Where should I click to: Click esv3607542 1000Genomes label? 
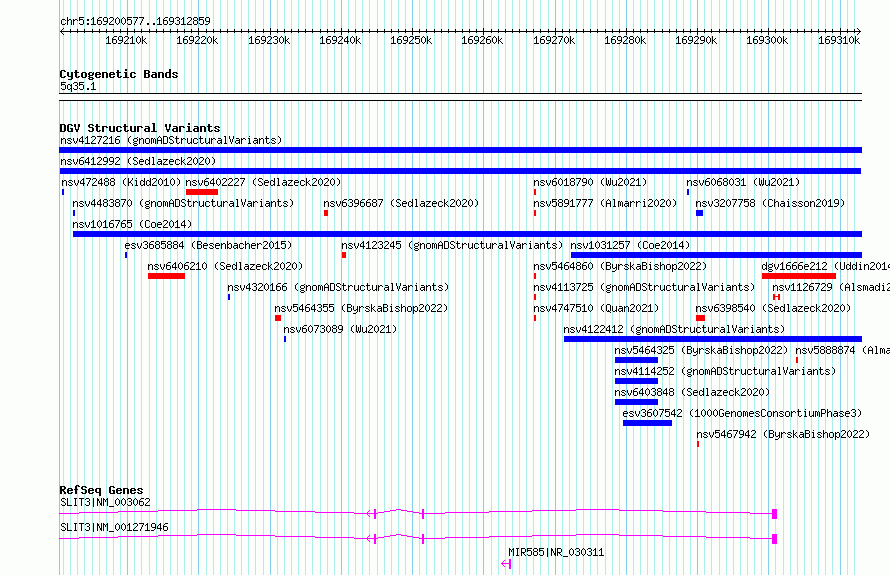(742, 413)
